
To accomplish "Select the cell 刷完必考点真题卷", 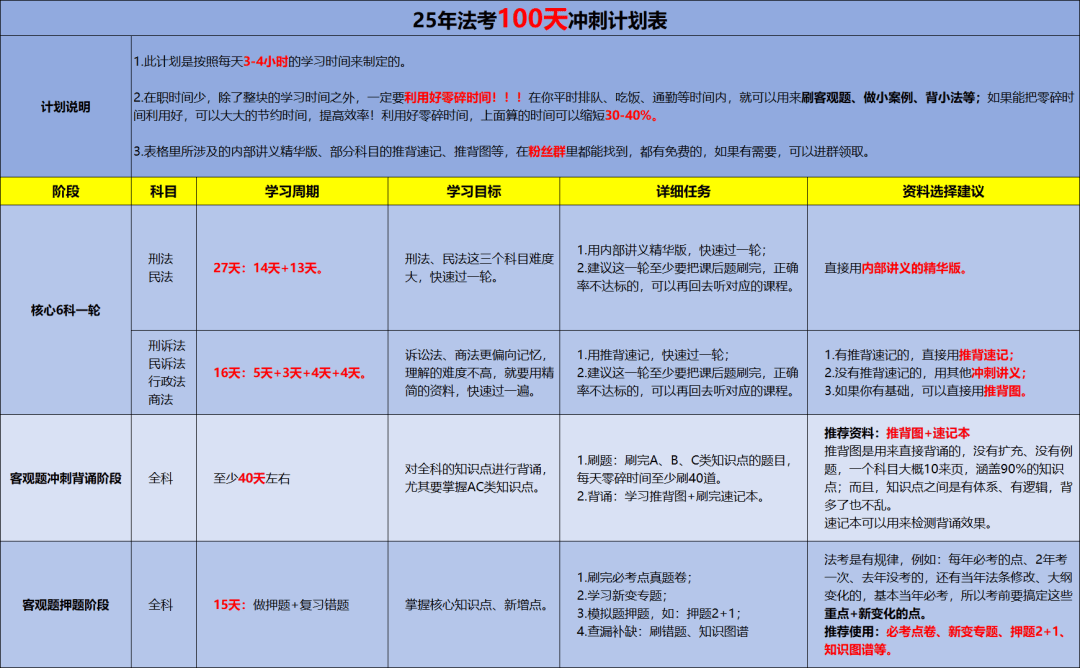I will (683, 605).
